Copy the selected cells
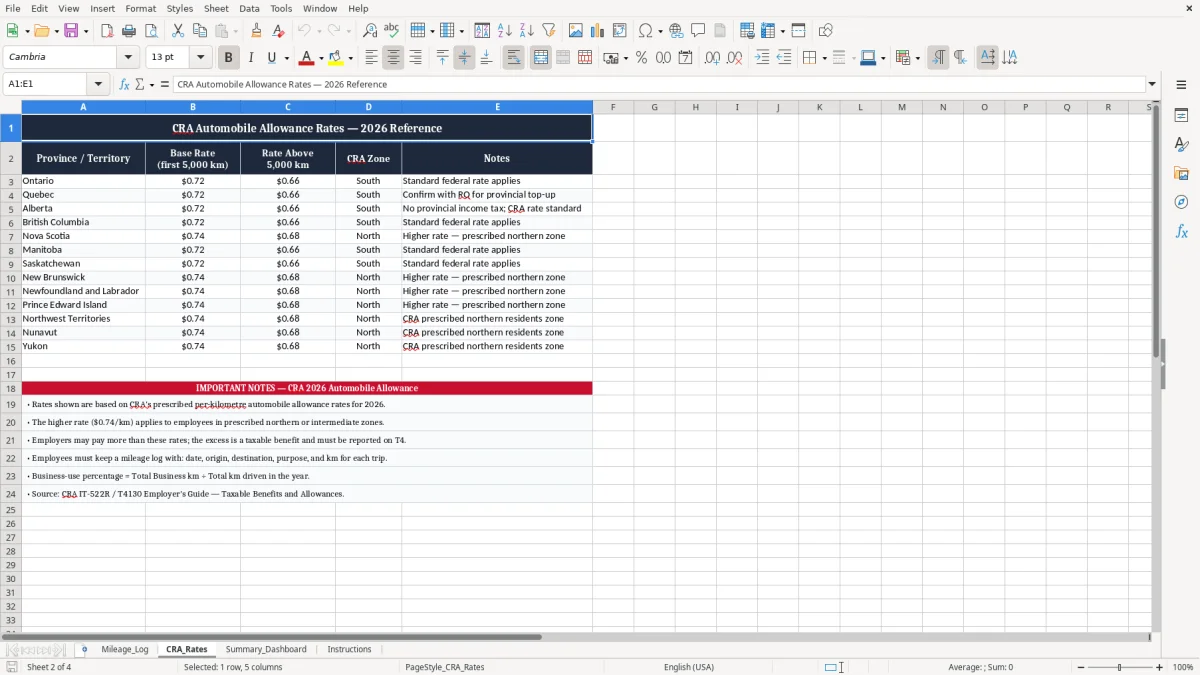 200,31
